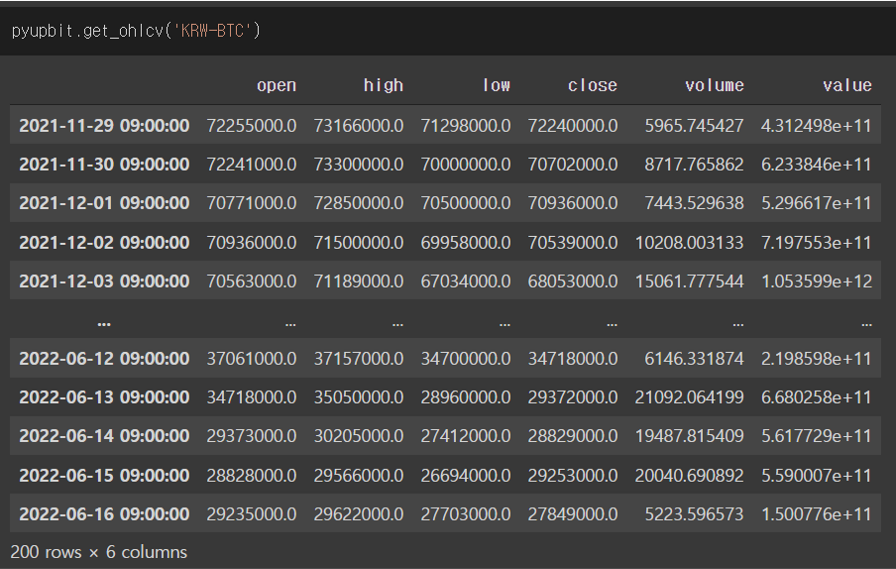Screen dimensions: 896x569
Task: Select the 'open' column header
Action: [x=277, y=86]
